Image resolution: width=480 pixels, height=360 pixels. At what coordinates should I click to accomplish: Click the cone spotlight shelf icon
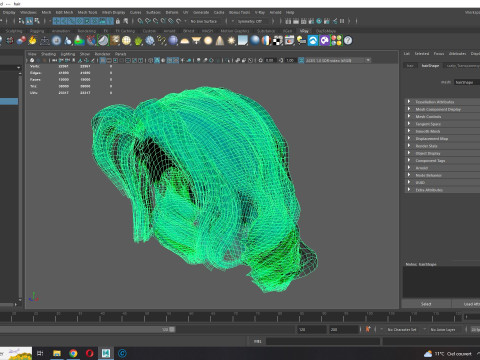click(x=220, y=41)
